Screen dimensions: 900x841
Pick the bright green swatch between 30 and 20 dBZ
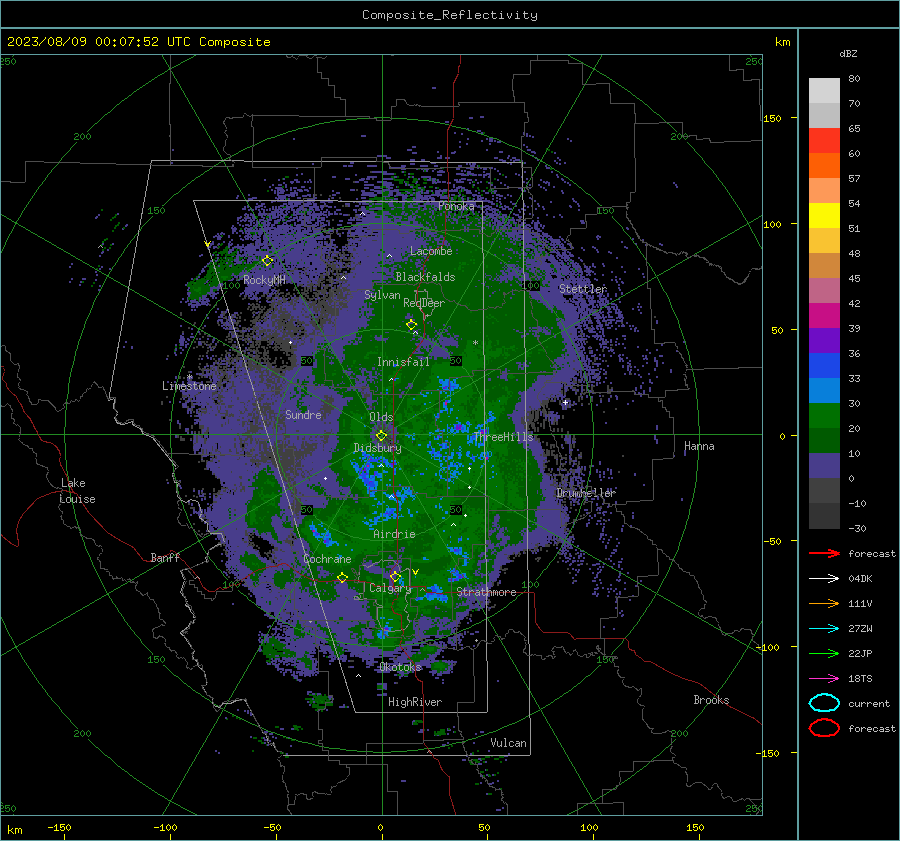coord(824,416)
